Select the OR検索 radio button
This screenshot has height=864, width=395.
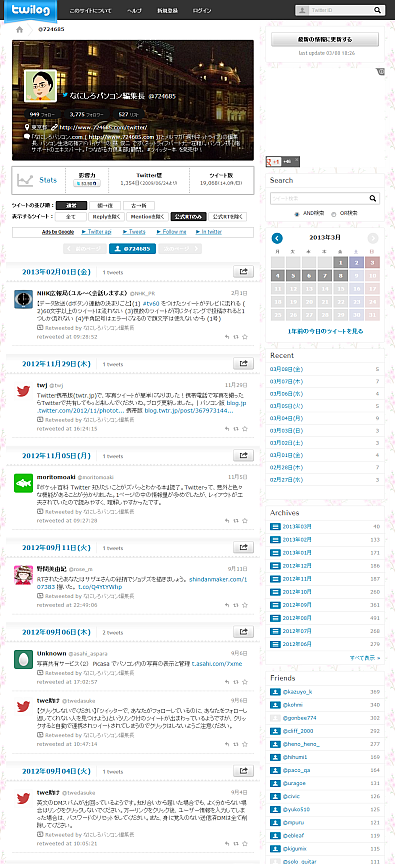pos(333,214)
